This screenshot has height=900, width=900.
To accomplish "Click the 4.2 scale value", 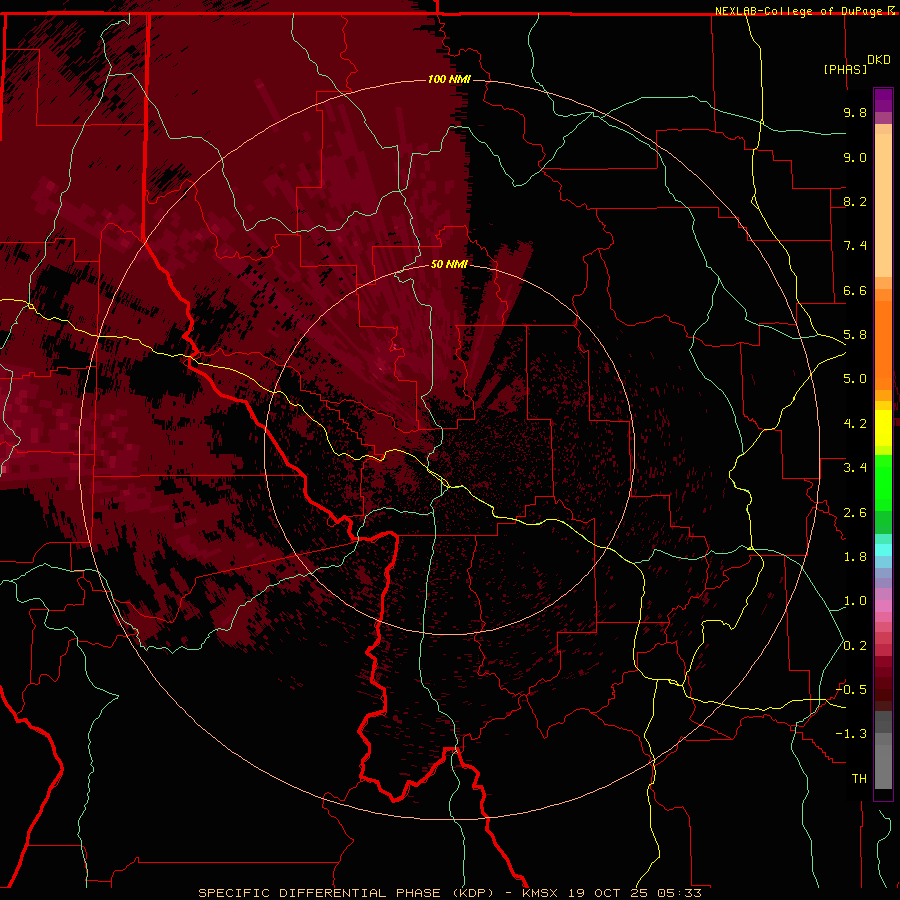I will coord(855,424).
